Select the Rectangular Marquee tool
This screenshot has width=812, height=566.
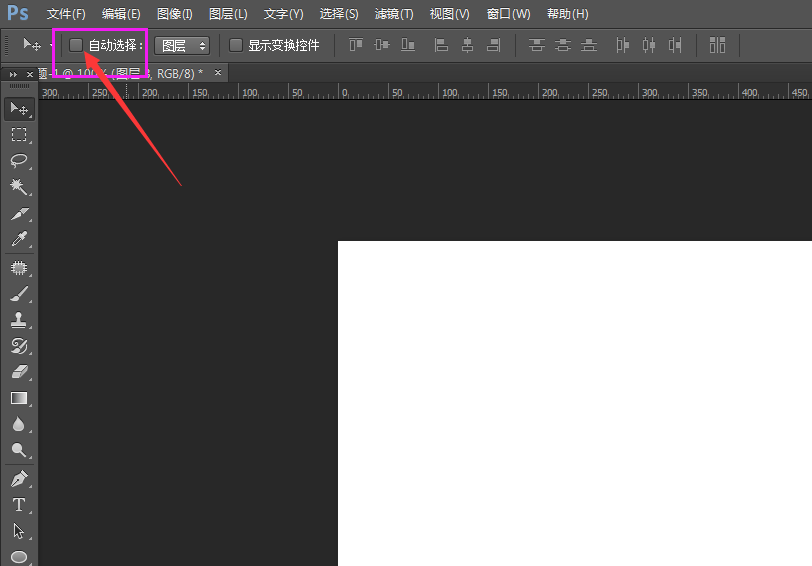(x=19, y=135)
